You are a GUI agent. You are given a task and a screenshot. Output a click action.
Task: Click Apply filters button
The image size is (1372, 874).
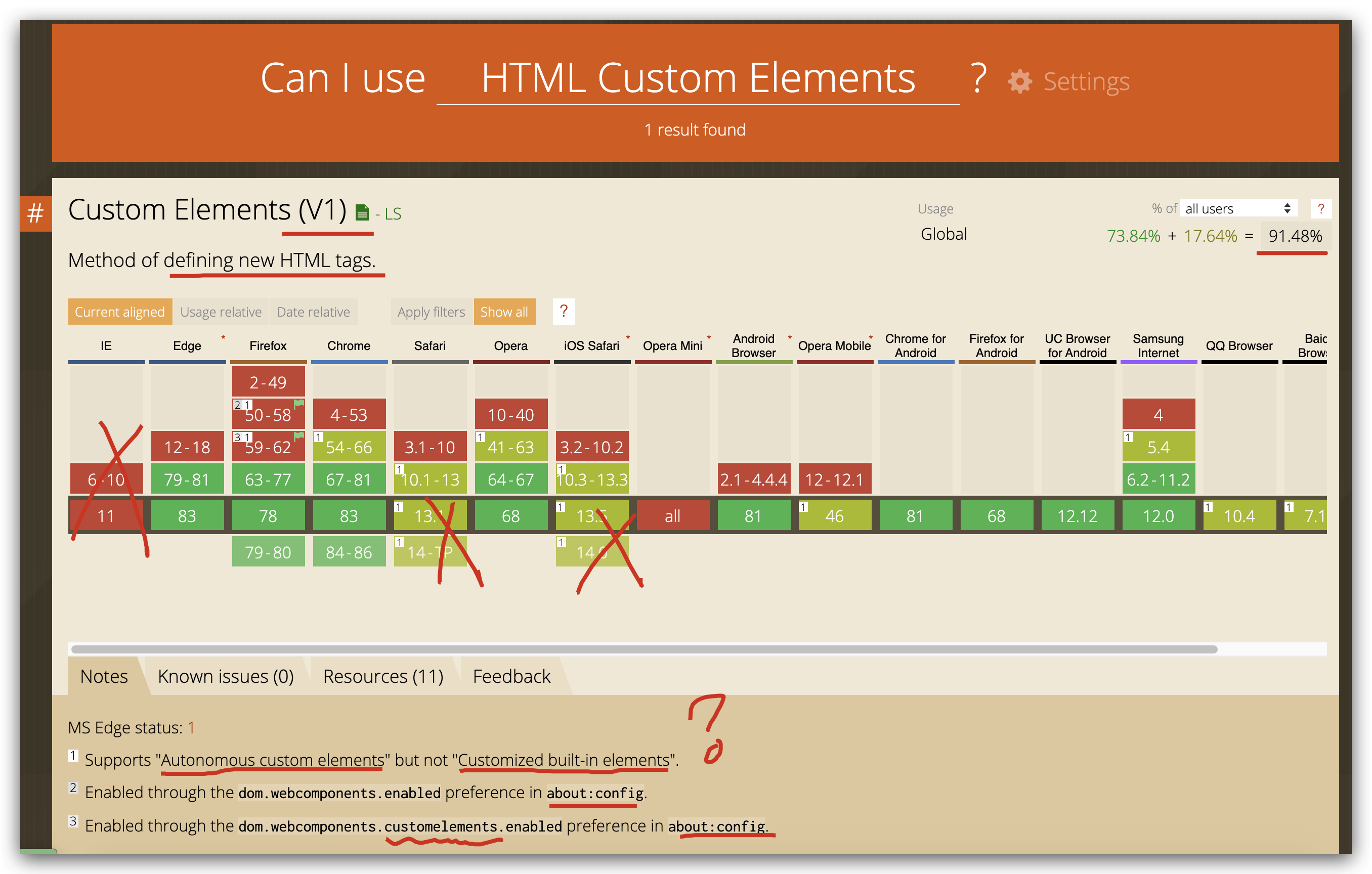[432, 312]
